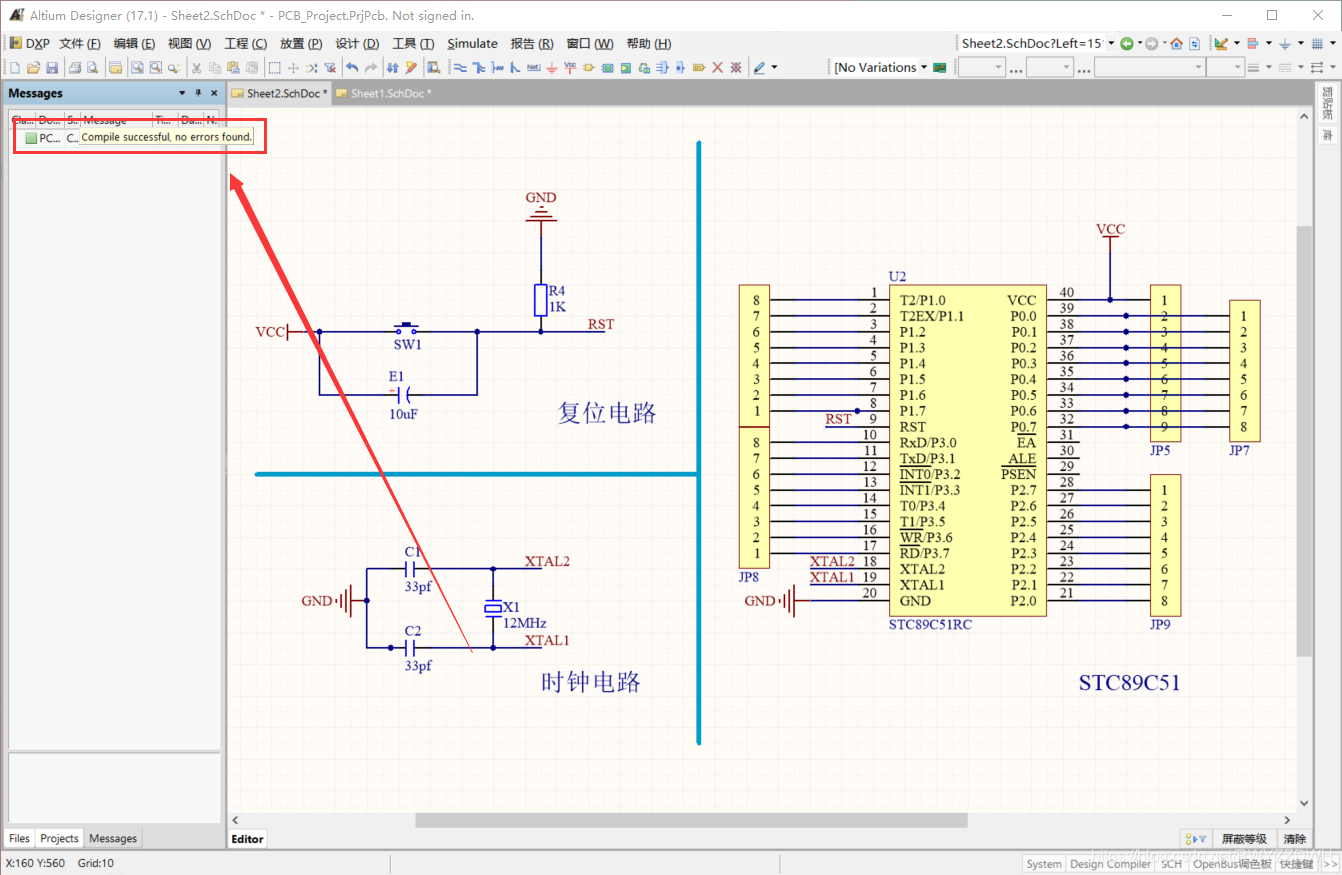This screenshot has height=875, width=1342.
Task: Open the grids dropdown arrow
Action: [1332, 43]
